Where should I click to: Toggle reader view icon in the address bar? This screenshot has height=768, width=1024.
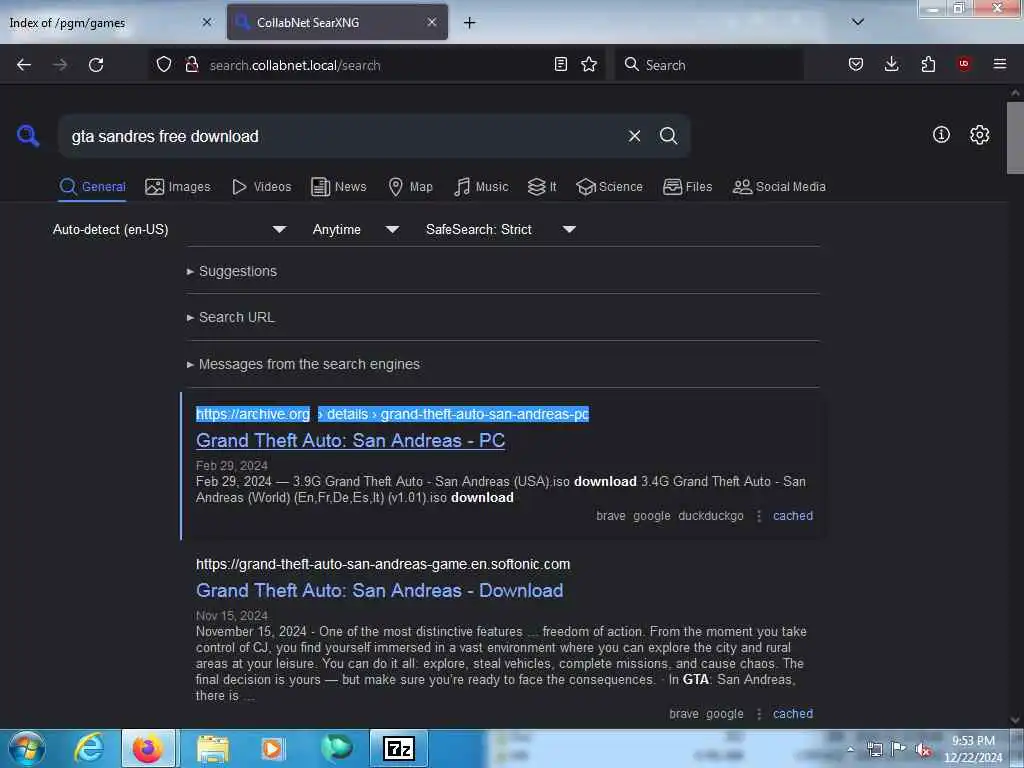[560, 65]
